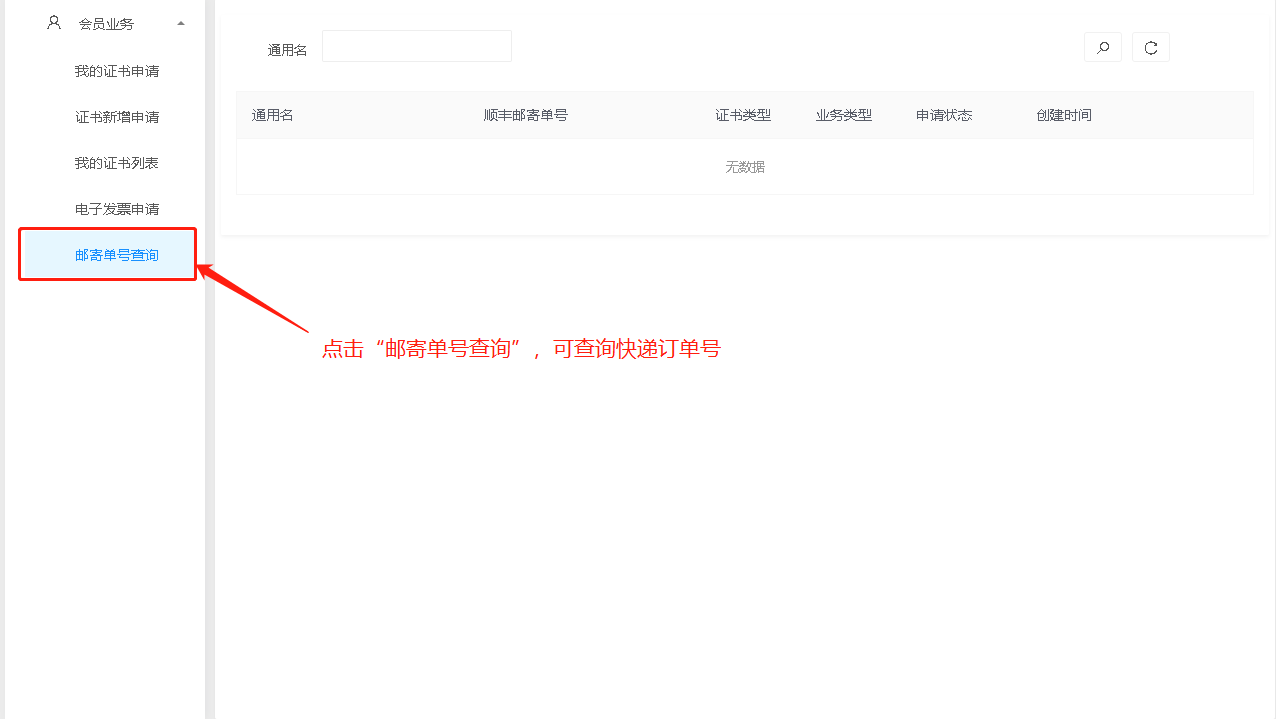The height and width of the screenshot is (719, 1276).
Task: Click the 无数据 empty table row
Action: click(x=744, y=167)
